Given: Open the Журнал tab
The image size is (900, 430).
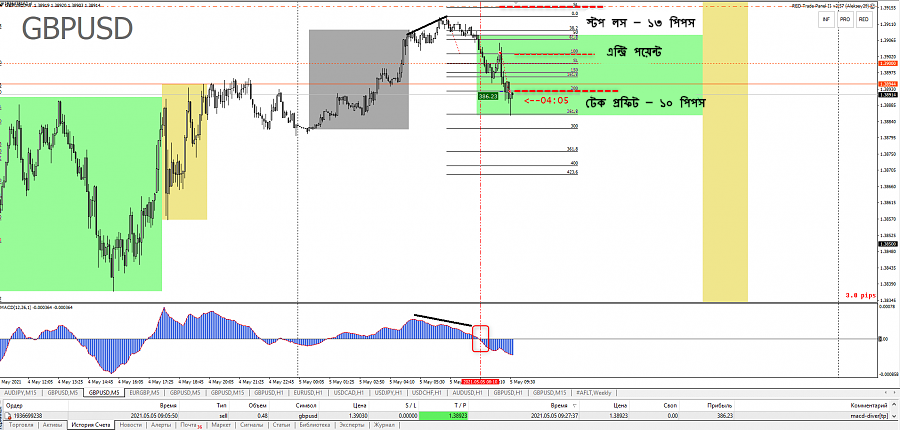Looking at the screenshot, I should coord(384,425).
